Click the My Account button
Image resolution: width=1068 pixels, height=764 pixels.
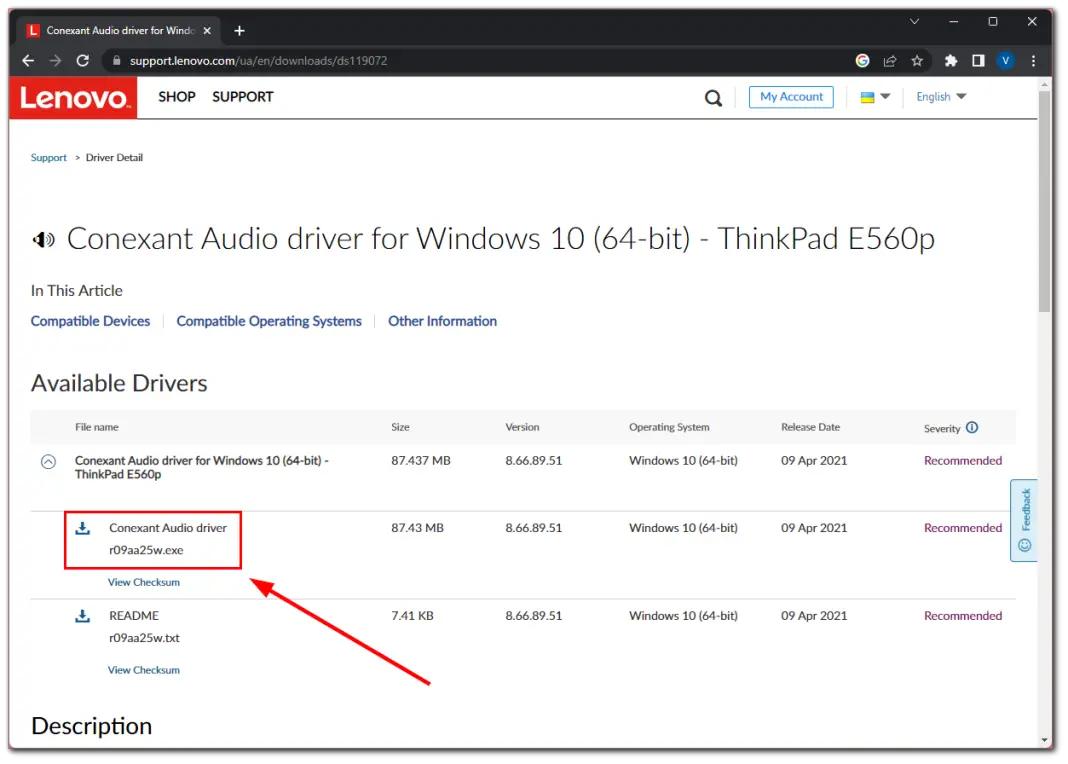coord(791,97)
